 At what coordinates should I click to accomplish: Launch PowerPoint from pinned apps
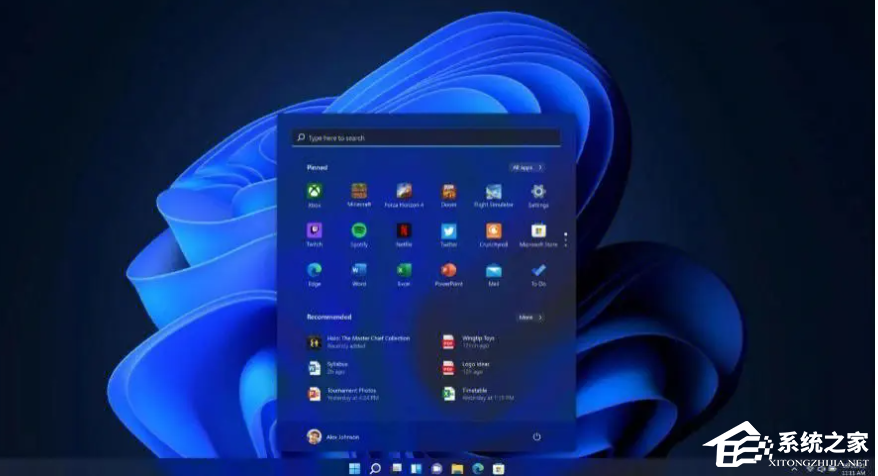point(449,271)
